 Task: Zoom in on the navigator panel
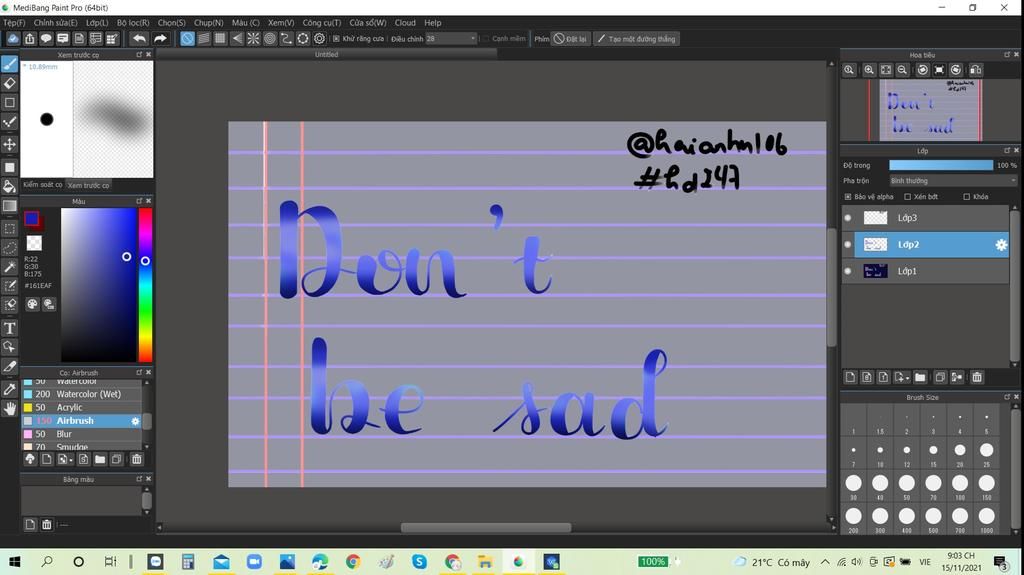(869, 70)
